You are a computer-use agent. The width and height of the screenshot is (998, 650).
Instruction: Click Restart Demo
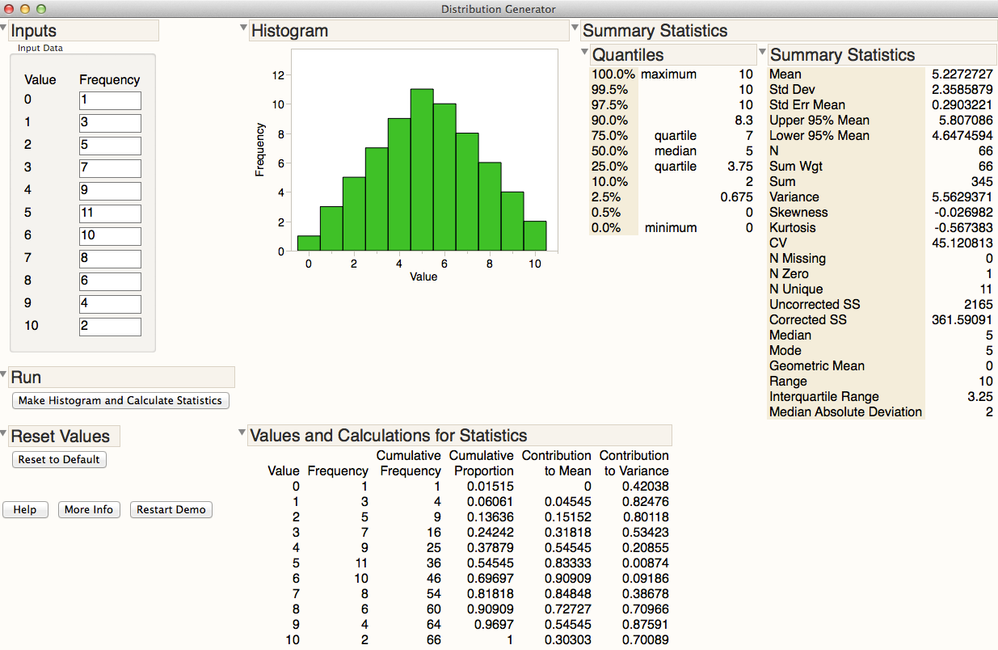[170, 509]
